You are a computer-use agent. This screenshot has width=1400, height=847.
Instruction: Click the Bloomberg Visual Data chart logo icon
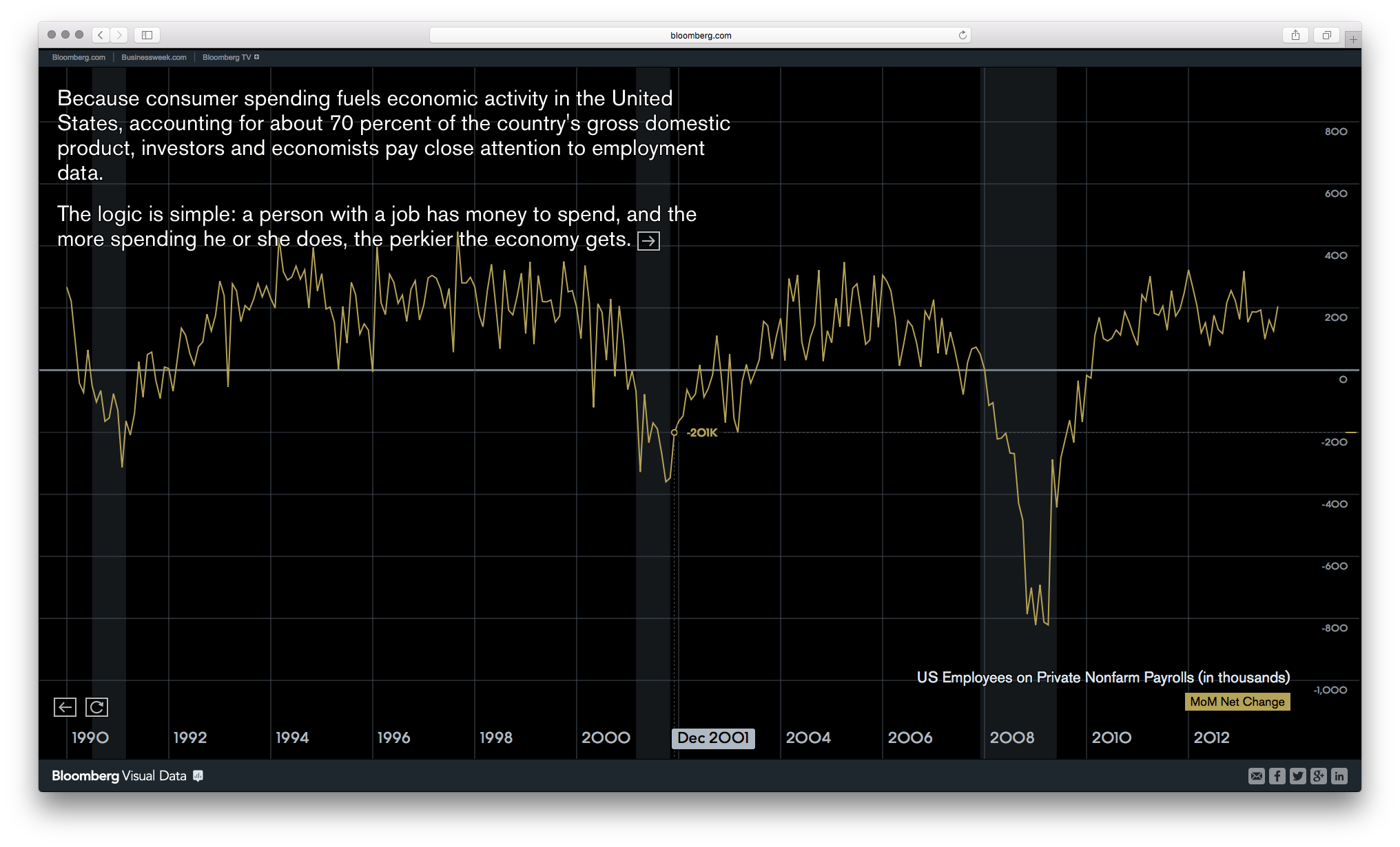point(198,776)
